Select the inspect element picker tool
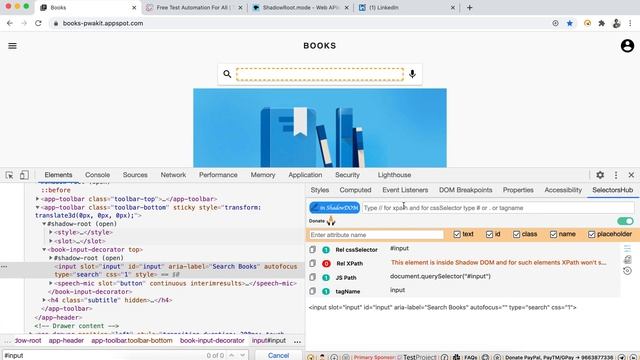640x360 pixels. tap(9, 175)
